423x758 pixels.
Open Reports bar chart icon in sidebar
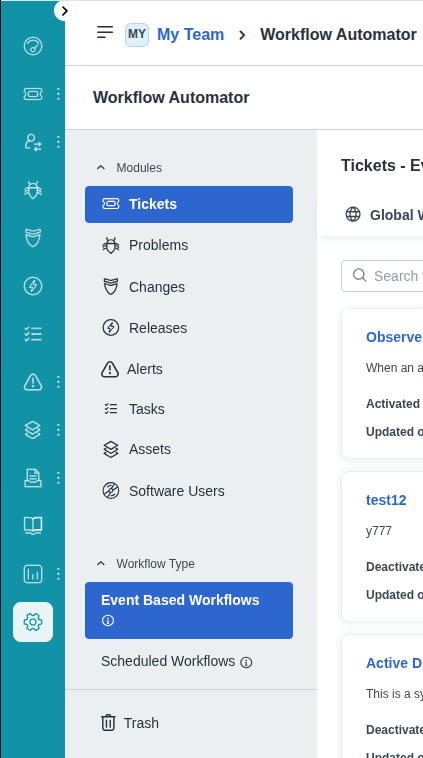pyautogui.click(x=33, y=574)
